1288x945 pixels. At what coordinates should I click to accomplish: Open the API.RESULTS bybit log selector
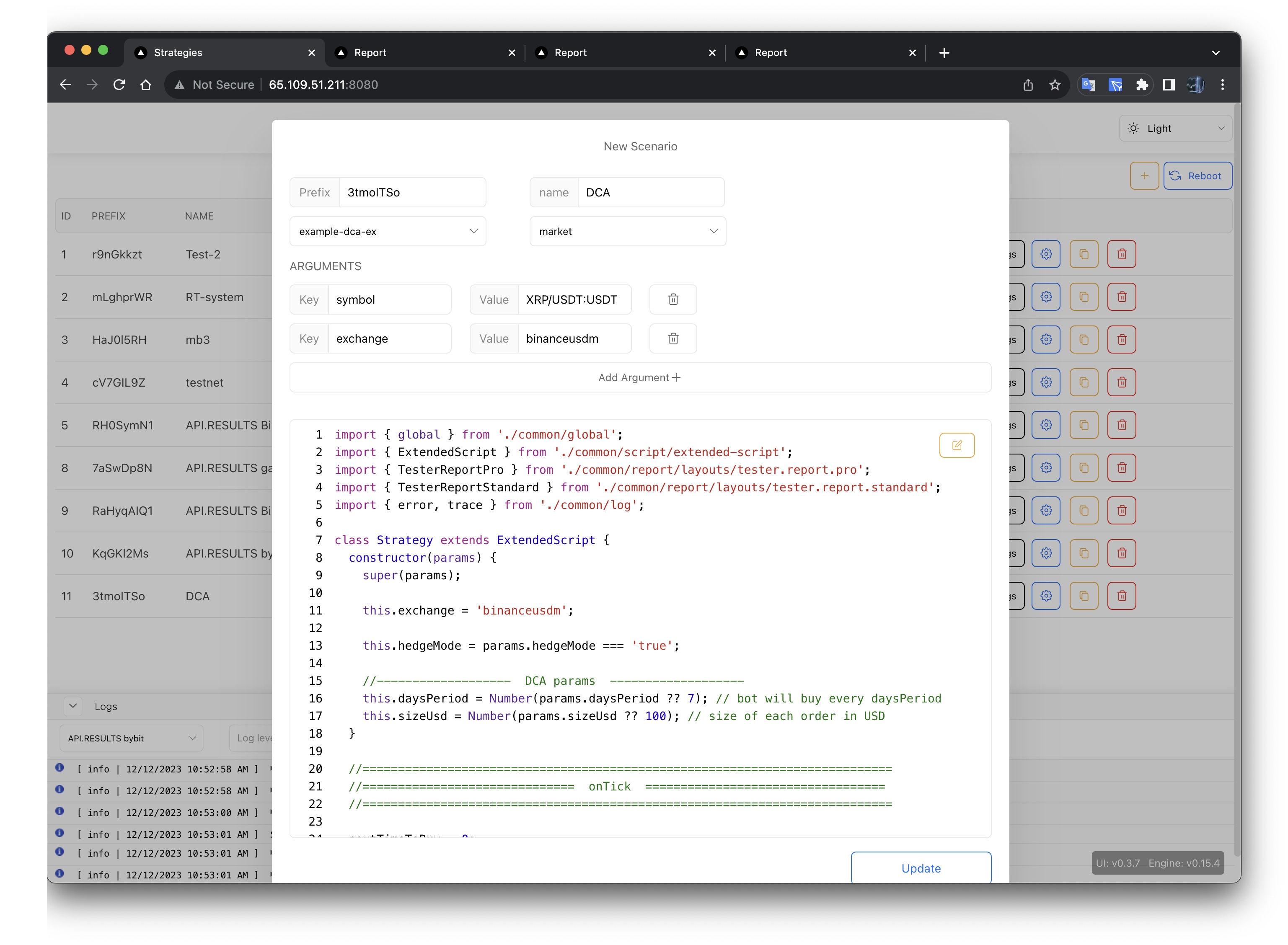coord(131,738)
